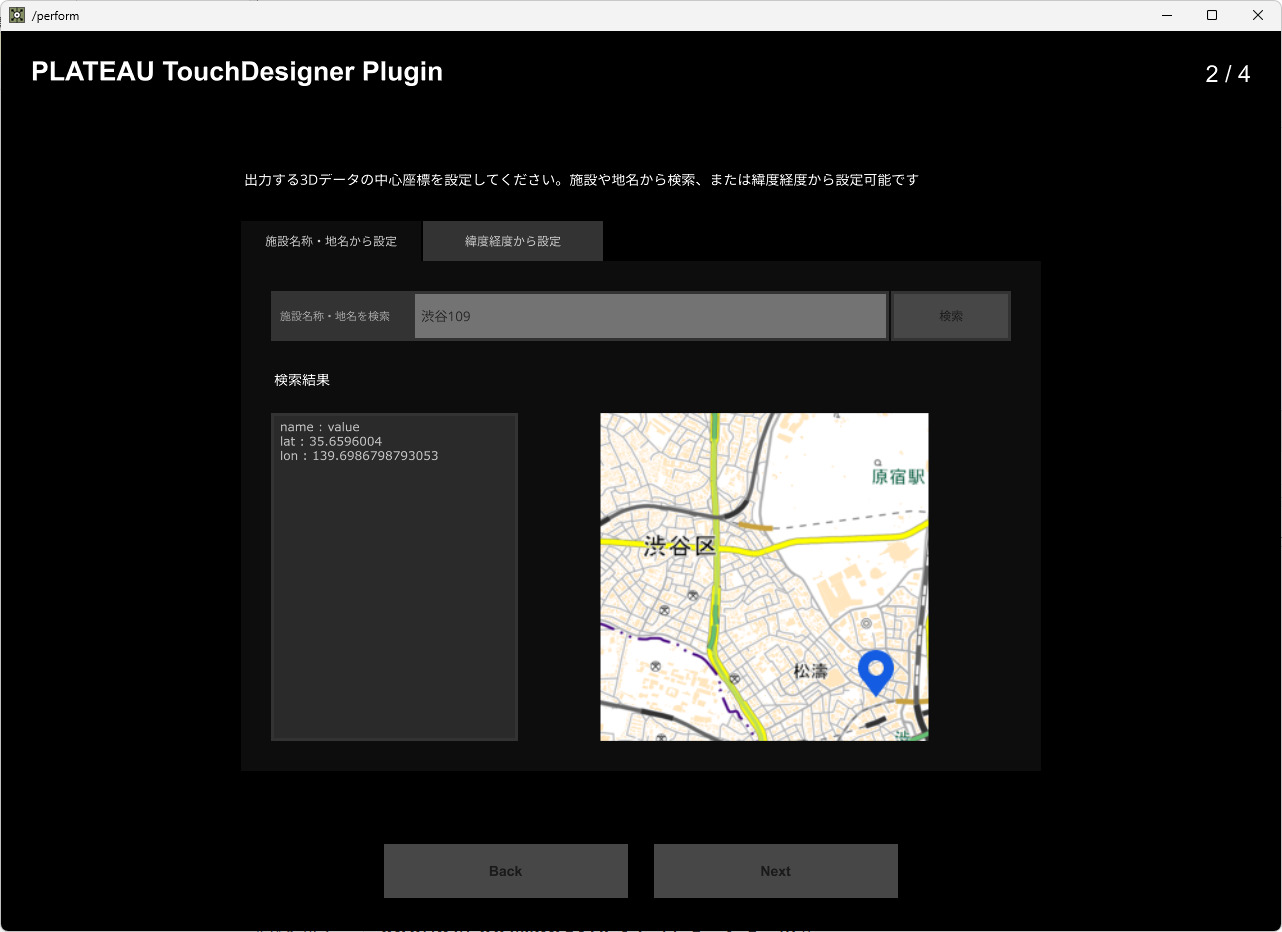This screenshot has width=1282, height=932.
Task: Click the TouchDesigner app icon in title bar
Action: pos(16,15)
